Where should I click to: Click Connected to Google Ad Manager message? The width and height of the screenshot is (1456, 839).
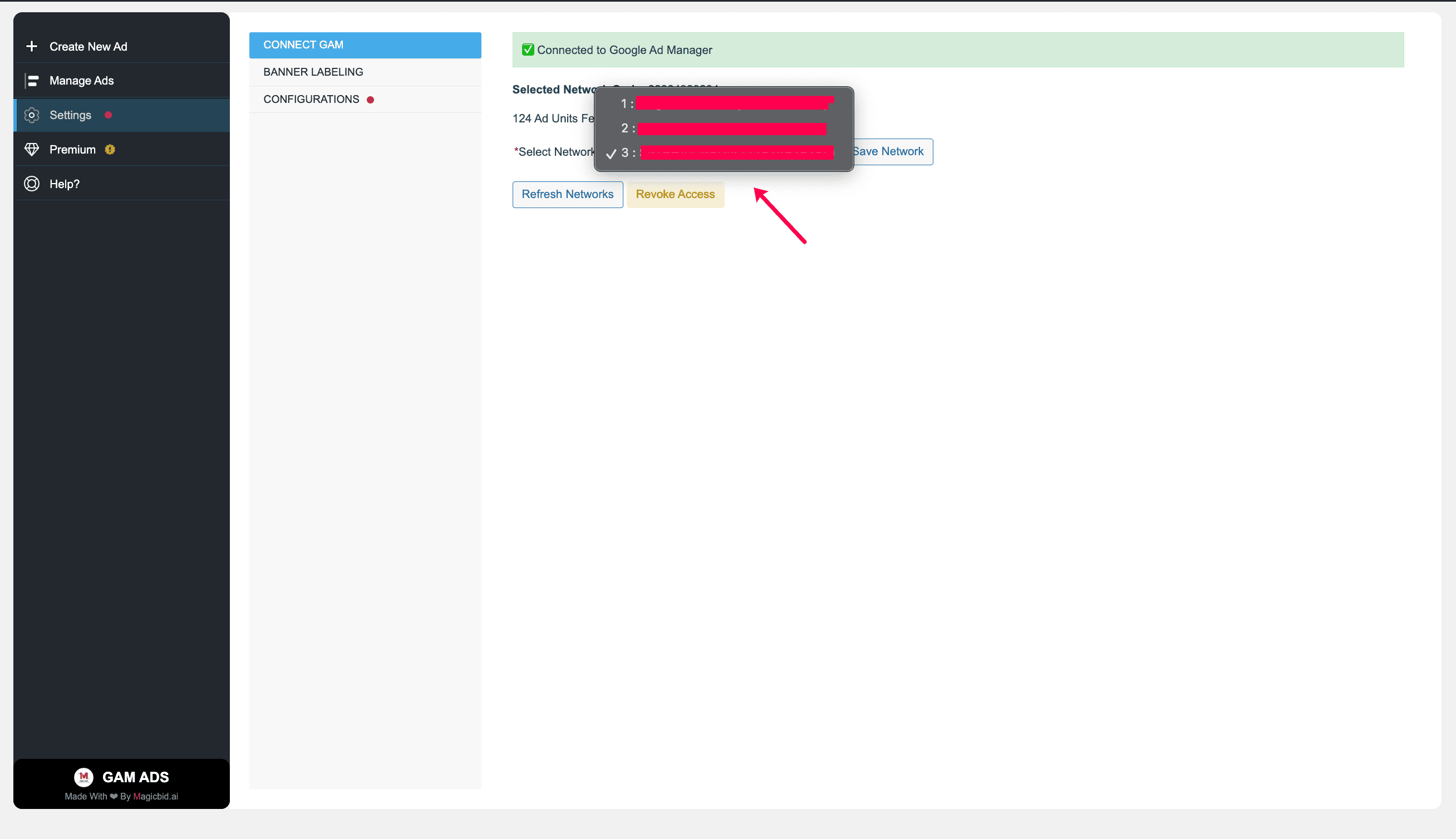(x=624, y=50)
